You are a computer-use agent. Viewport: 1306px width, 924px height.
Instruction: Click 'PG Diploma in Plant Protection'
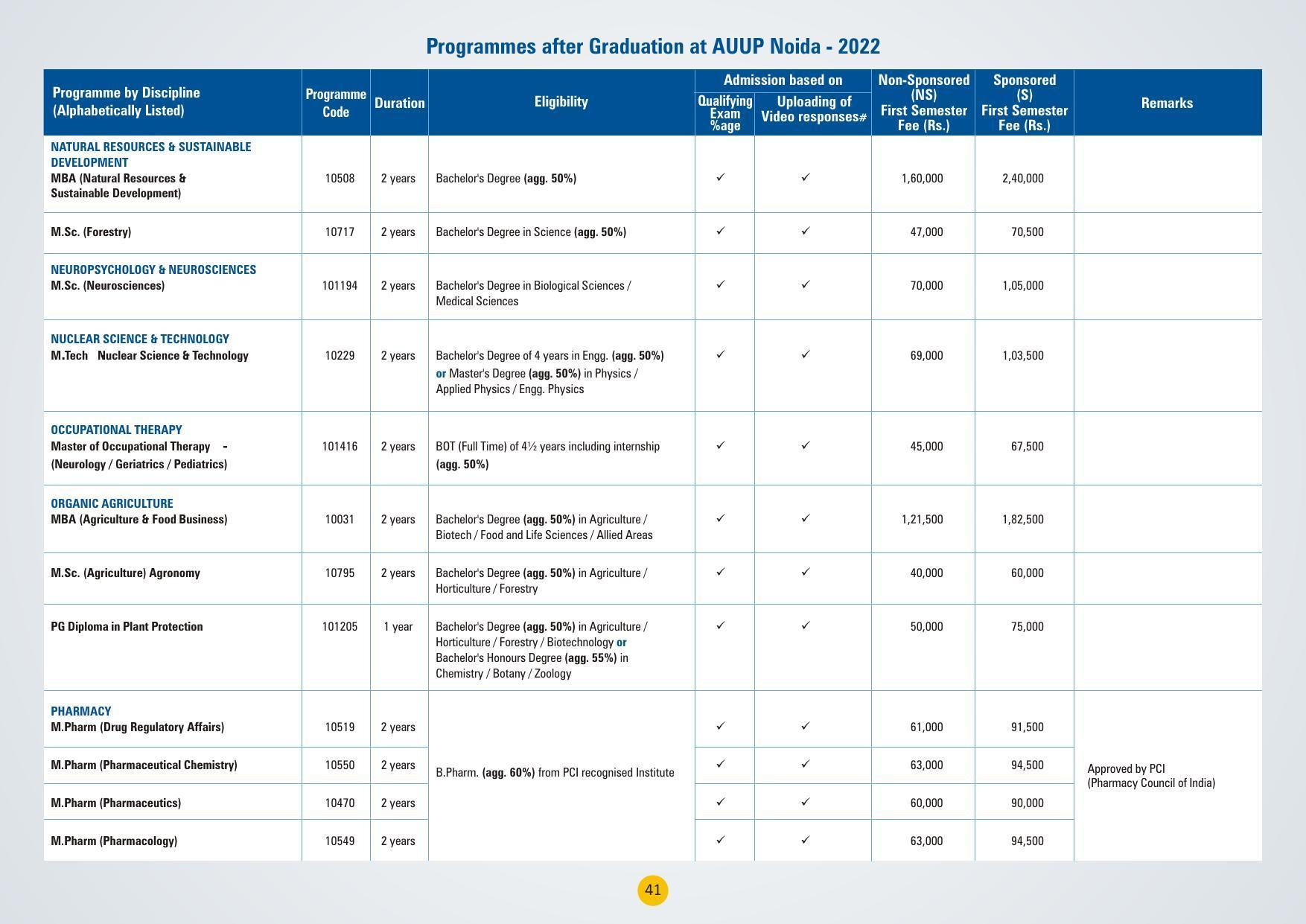coord(127,626)
